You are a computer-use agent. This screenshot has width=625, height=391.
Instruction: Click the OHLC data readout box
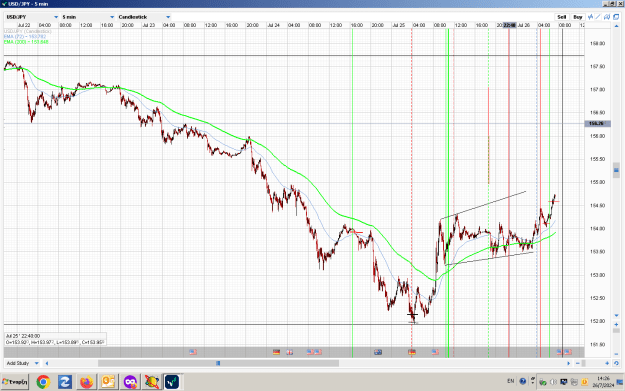pos(55,339)
